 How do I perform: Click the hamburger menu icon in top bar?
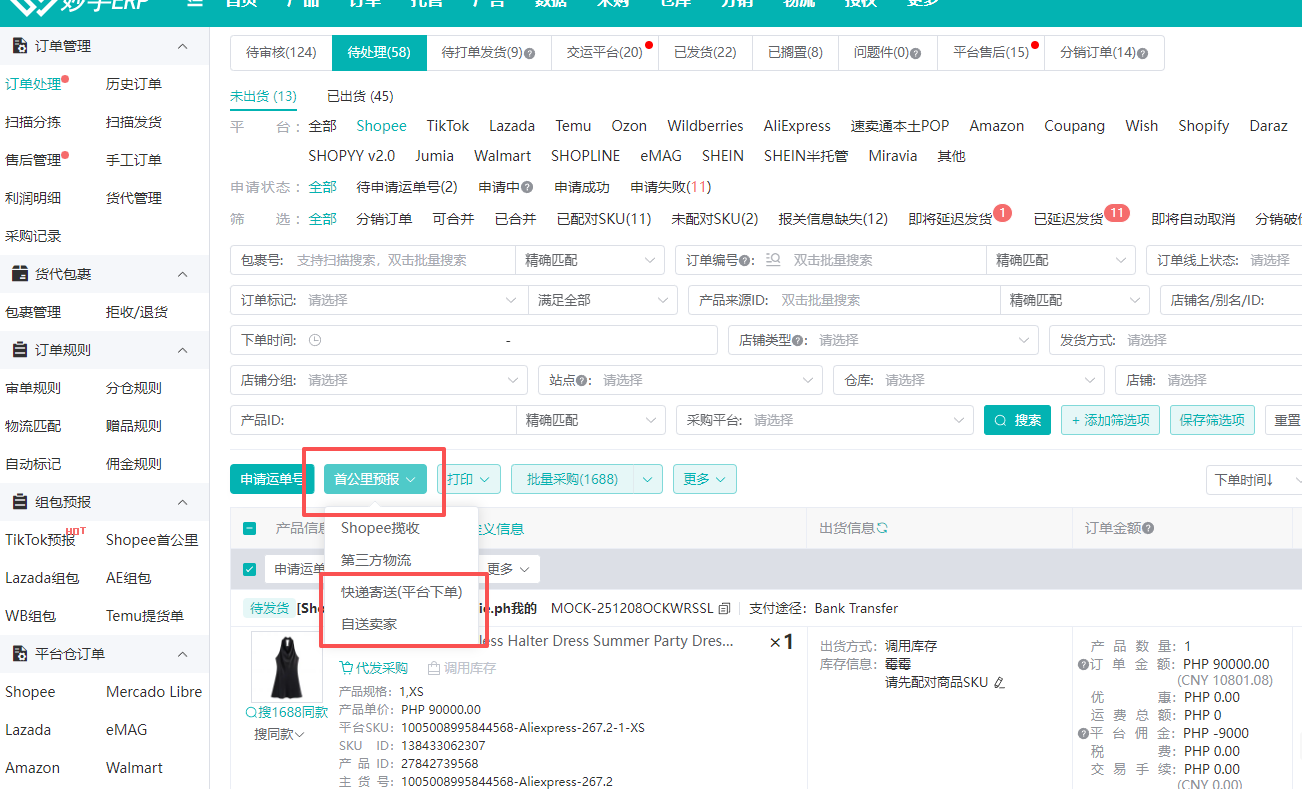196,4
